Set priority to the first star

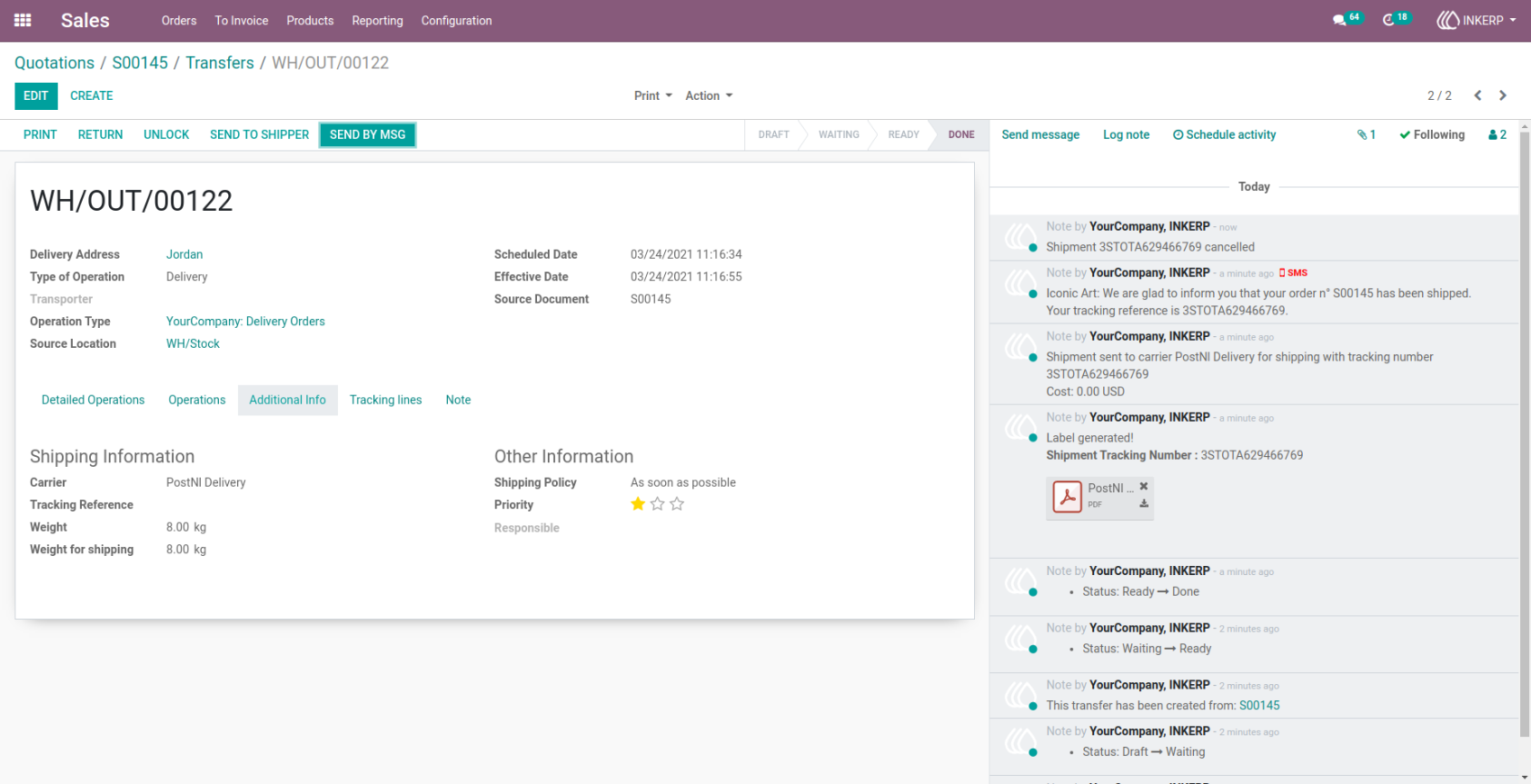tap(638, 504)
